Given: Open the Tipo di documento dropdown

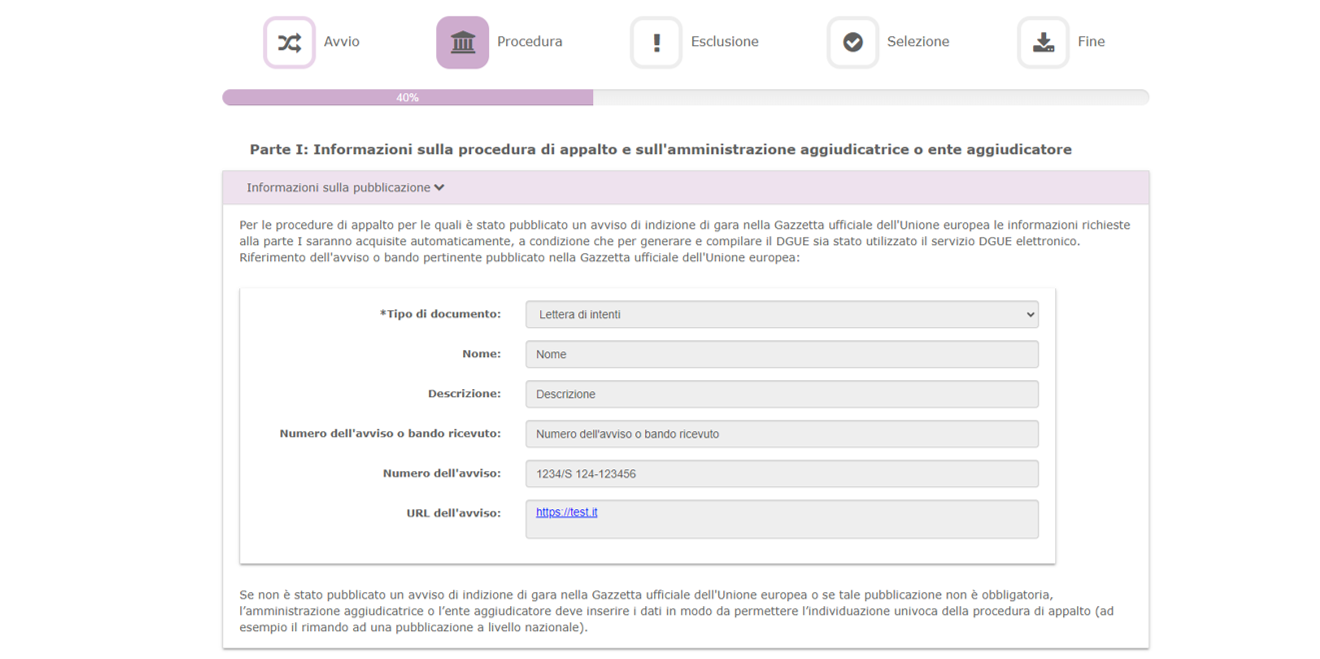Looking at the screenshot, I should [x=781, y=314].
